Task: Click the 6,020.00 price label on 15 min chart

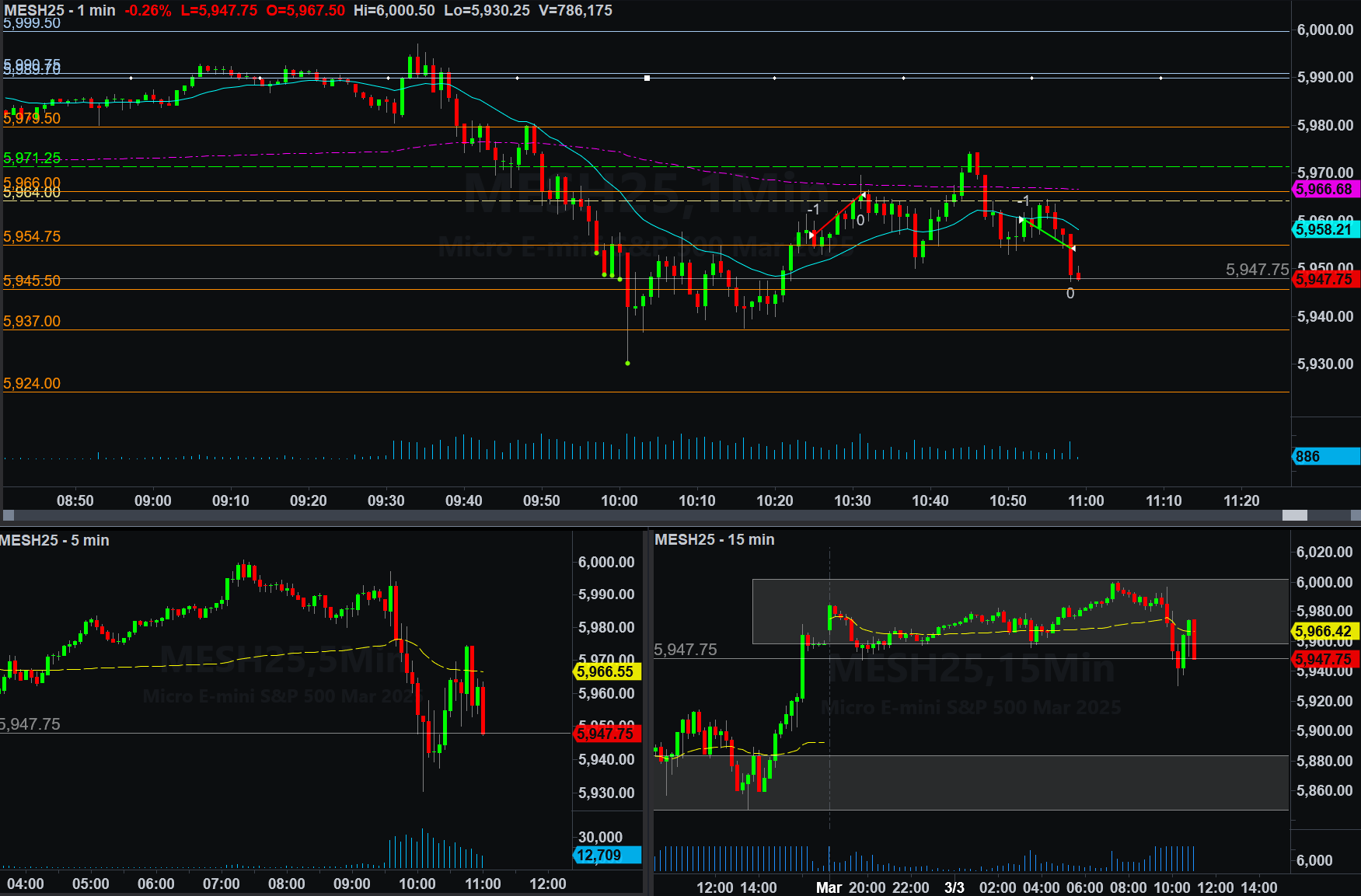Action: (1324, 552)
